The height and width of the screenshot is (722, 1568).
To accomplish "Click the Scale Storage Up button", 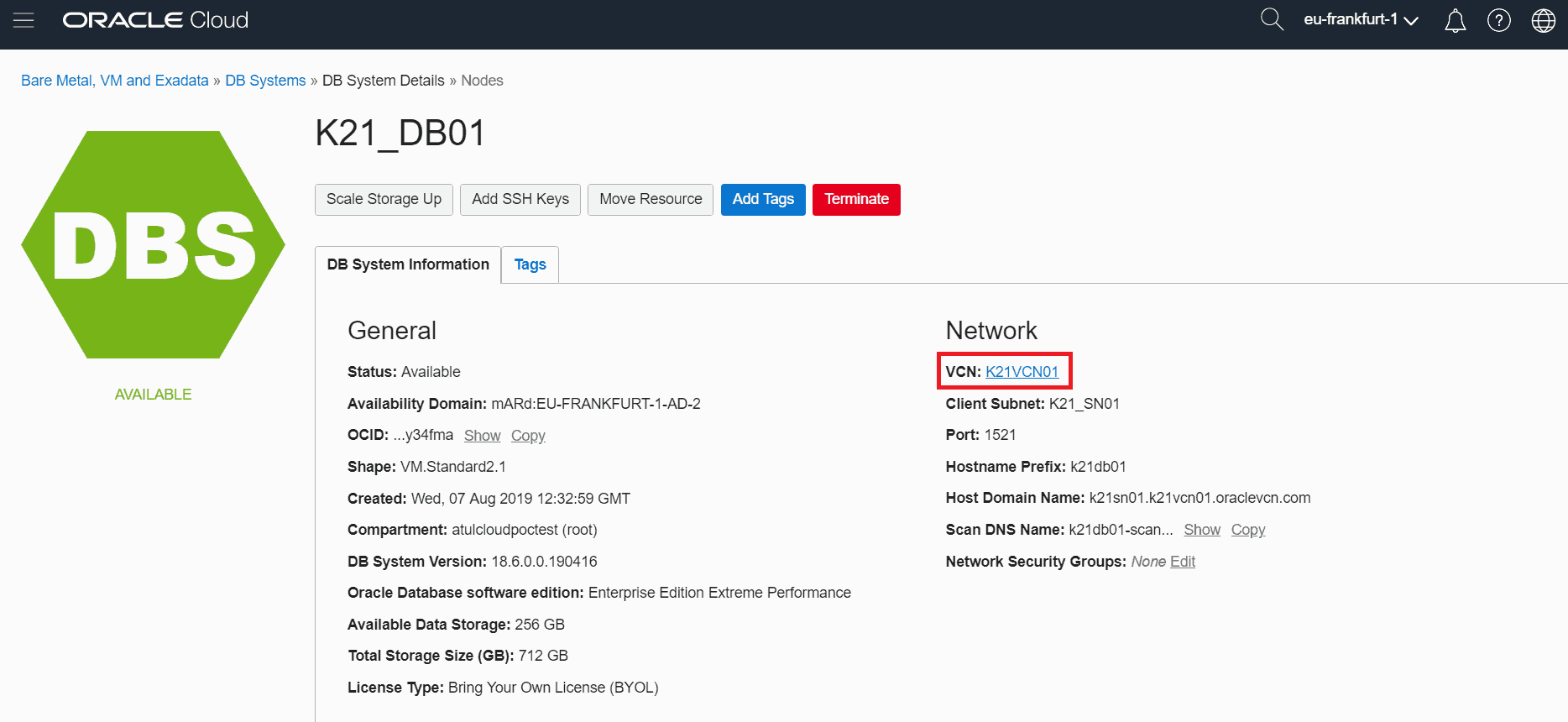I will pyautogui.click(x=384, y=200).
